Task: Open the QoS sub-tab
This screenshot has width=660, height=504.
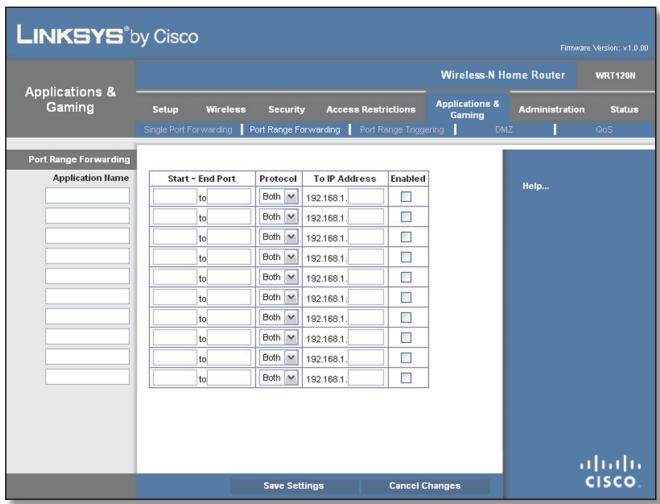Action: [604, 130]
